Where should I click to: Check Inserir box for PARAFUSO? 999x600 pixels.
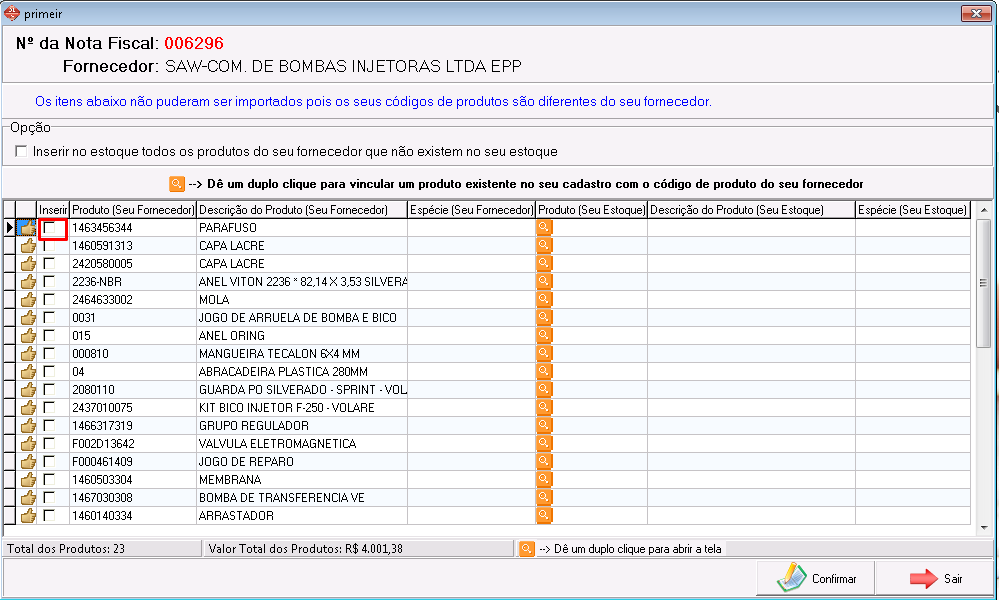point(49,227)
